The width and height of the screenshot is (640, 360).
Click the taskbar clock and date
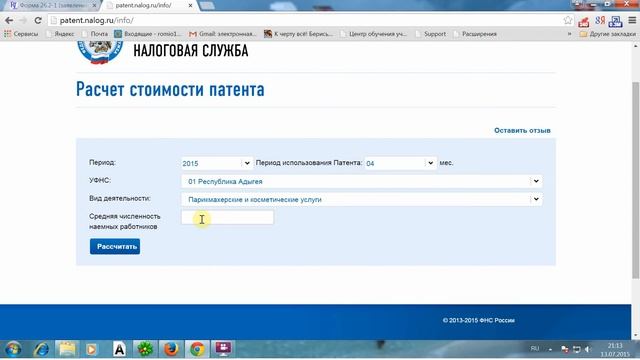(x=615, y=350)
